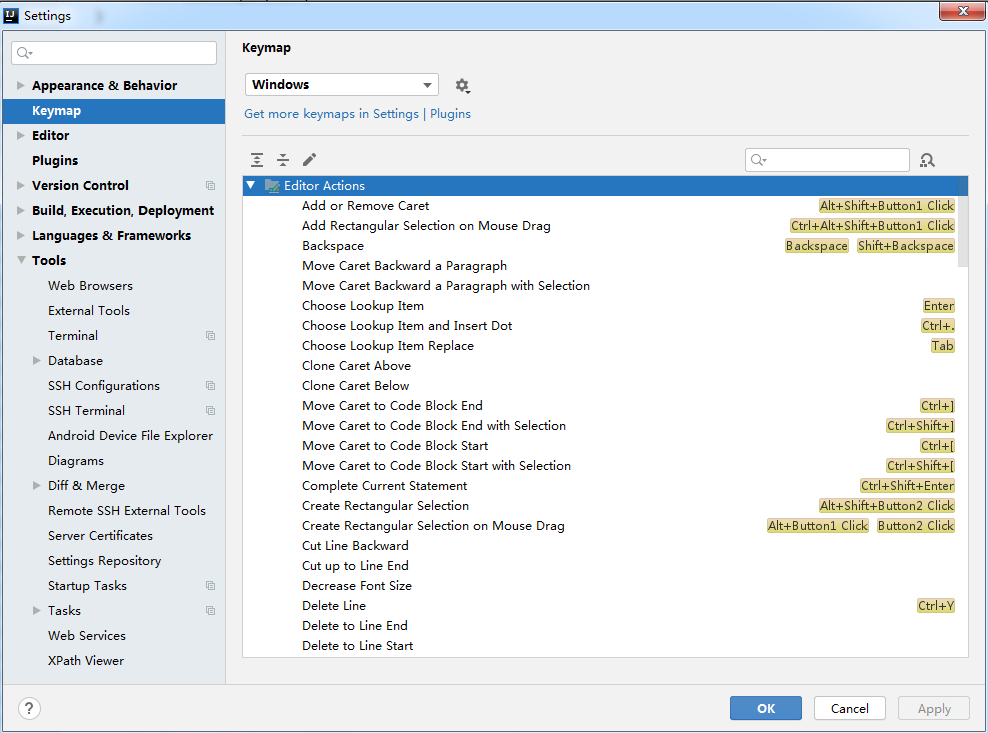Click the Ctrl+Shift+Enter shortcut label

[x=907, y=486]
